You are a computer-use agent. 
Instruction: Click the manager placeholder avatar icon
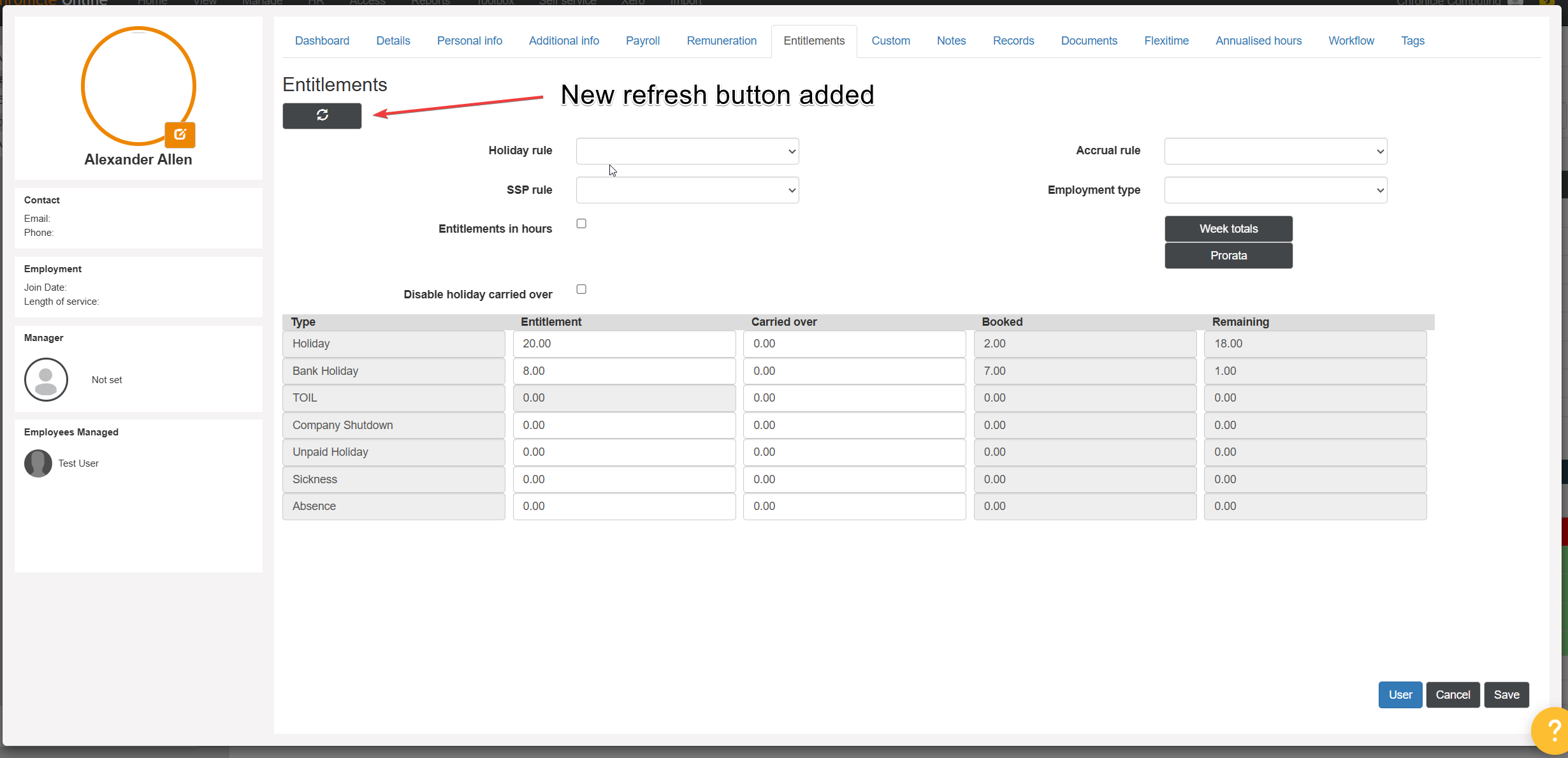click(x=46, y=379)
